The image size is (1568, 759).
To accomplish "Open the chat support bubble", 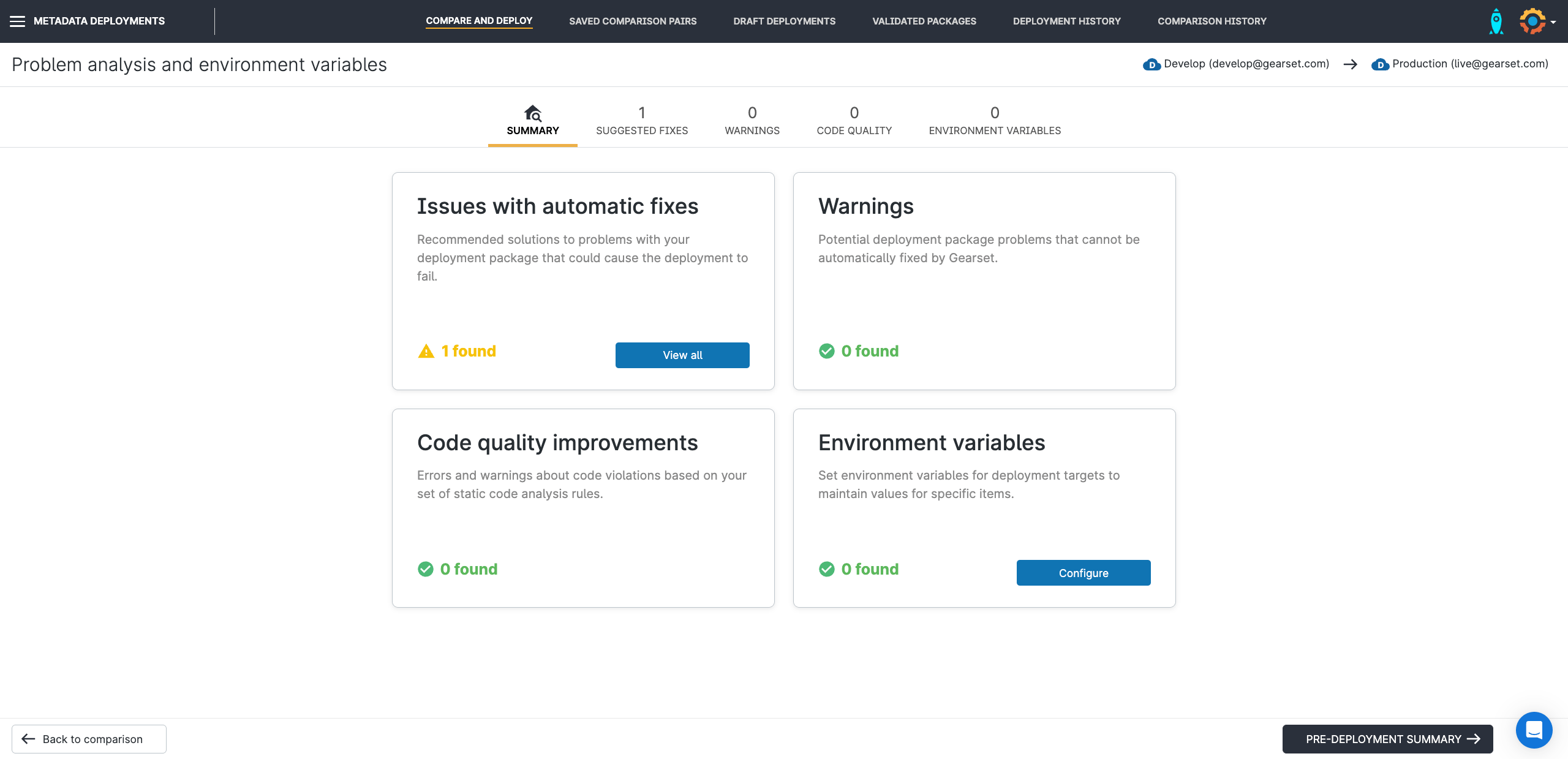I will (x=1534, y=730).
